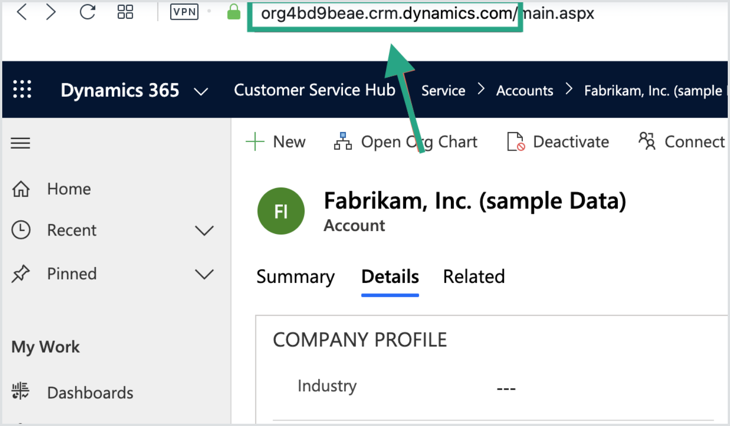Click Accounts in the breadcrumb
This screenshot has width=730, height=426.
525,90
